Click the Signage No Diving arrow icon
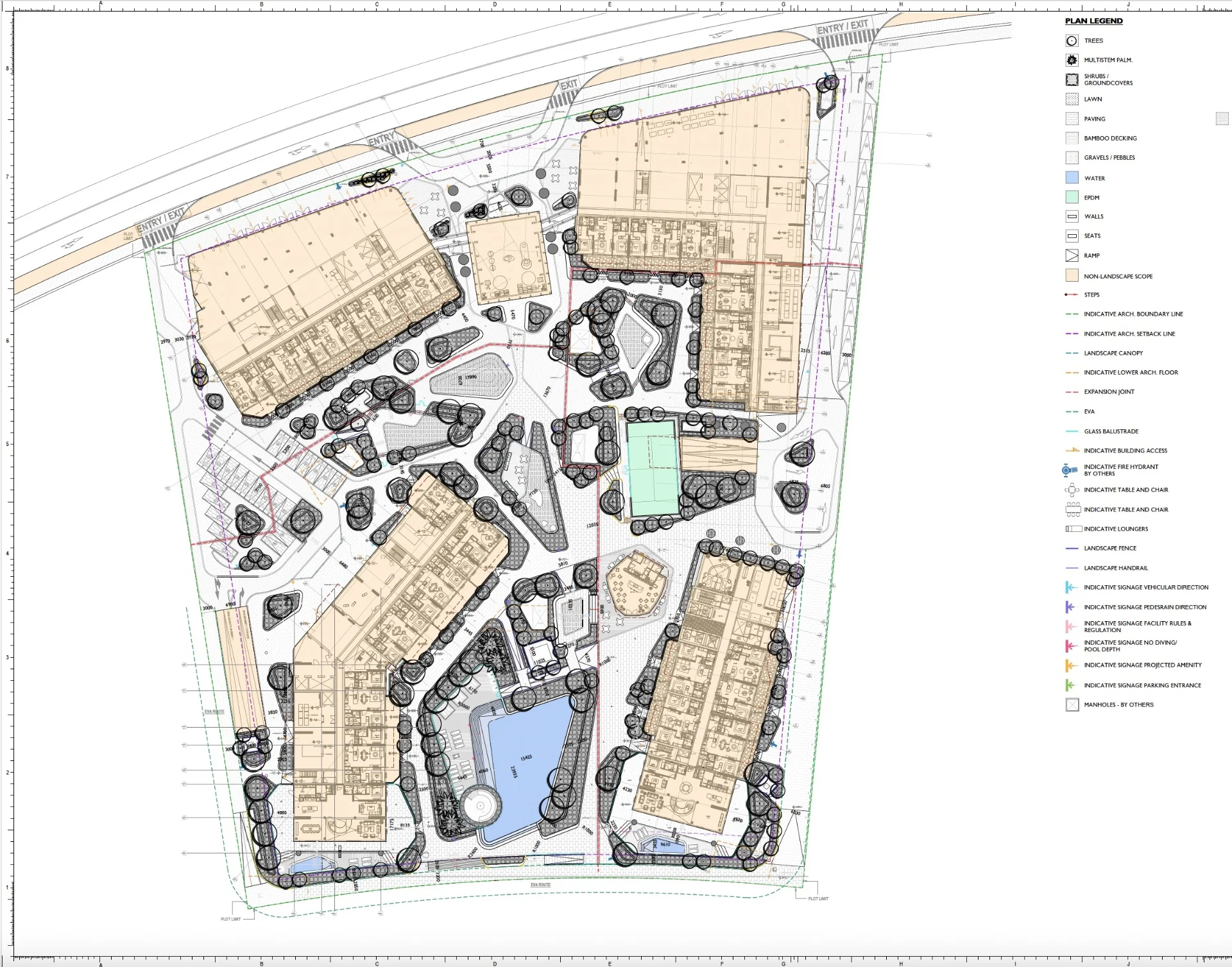Image resolution: width=1232 pixels, height=967 pixels. pos(1070,646)
